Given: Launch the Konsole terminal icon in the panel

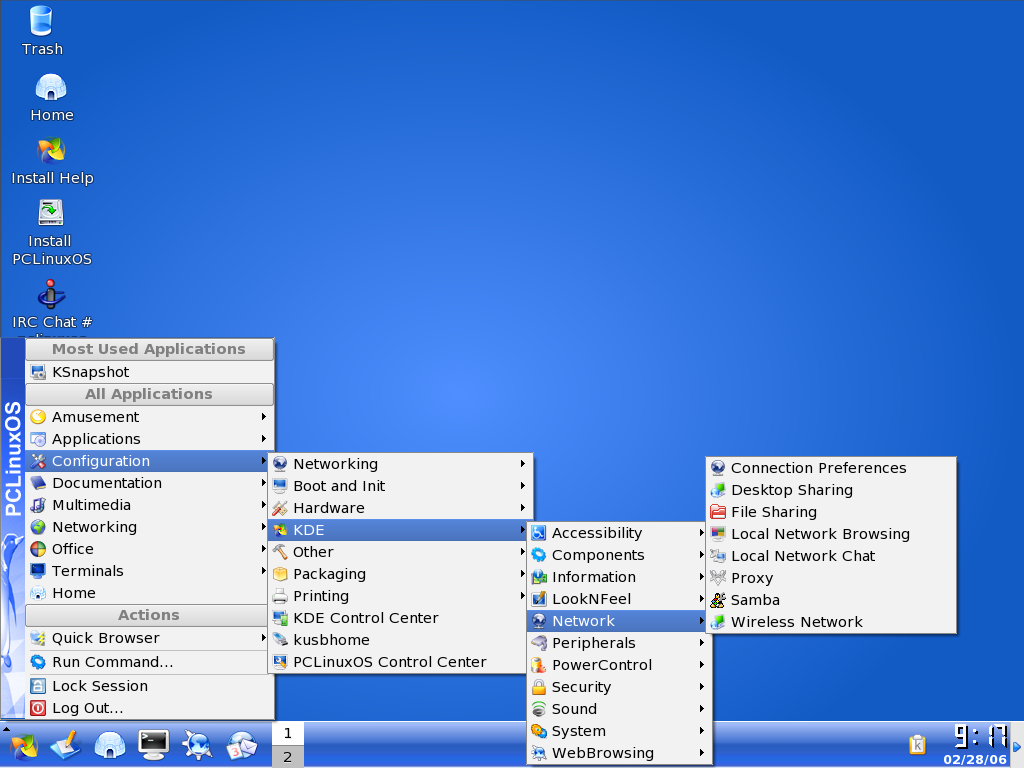Looking at the screenshot, I should 153,745.
